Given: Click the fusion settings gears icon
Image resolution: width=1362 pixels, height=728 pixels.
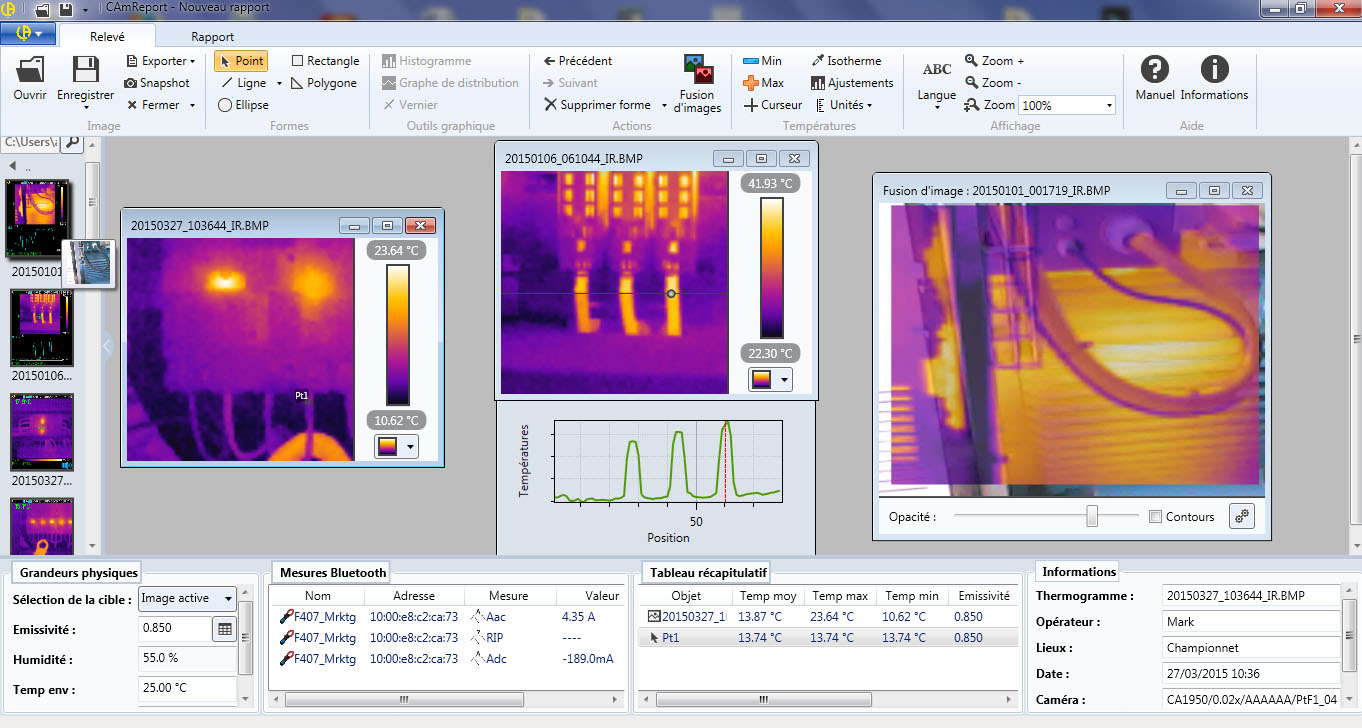Looking at the screenshot, I should tap(1241, 517).
